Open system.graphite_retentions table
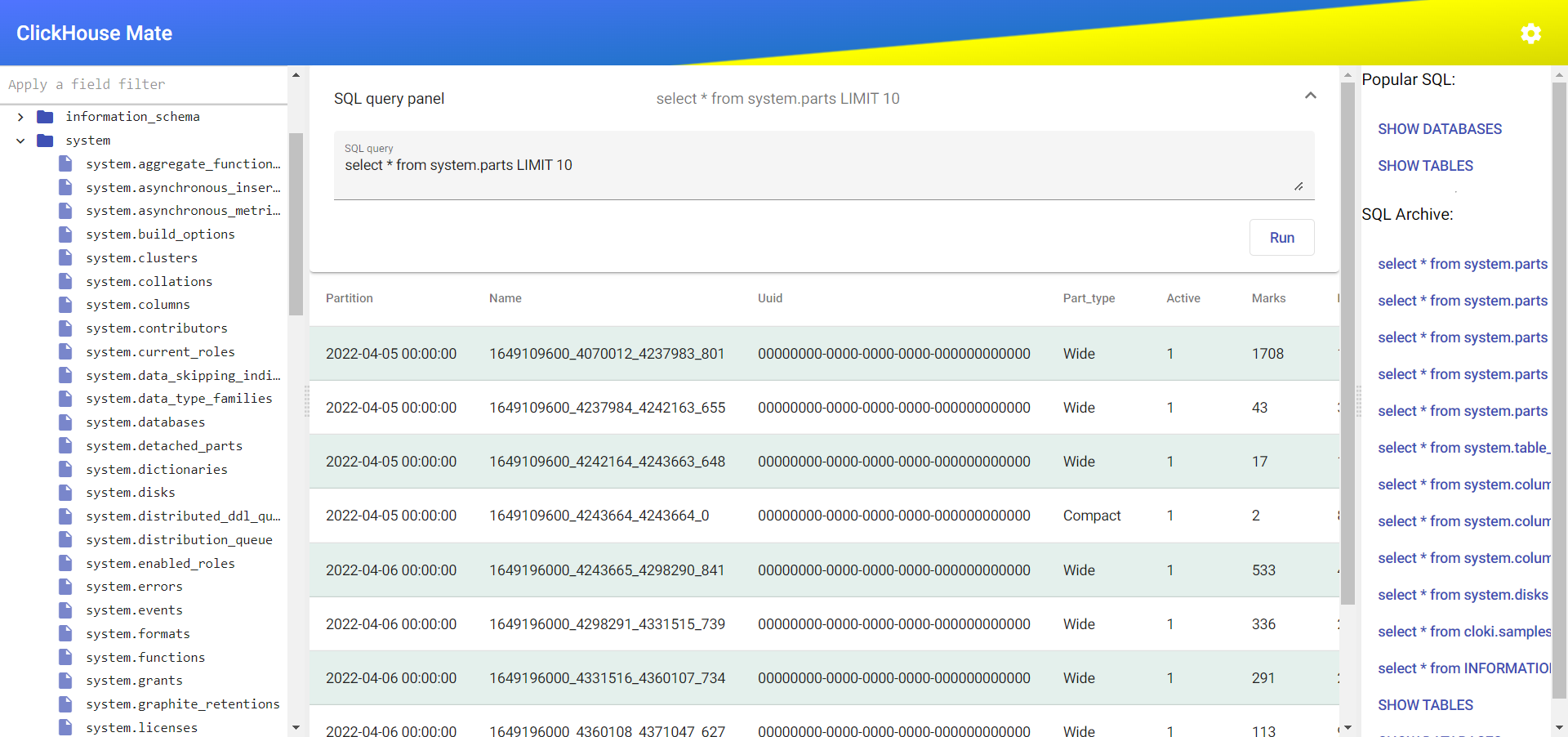1568x737 pixels. [x=183, y=704]
